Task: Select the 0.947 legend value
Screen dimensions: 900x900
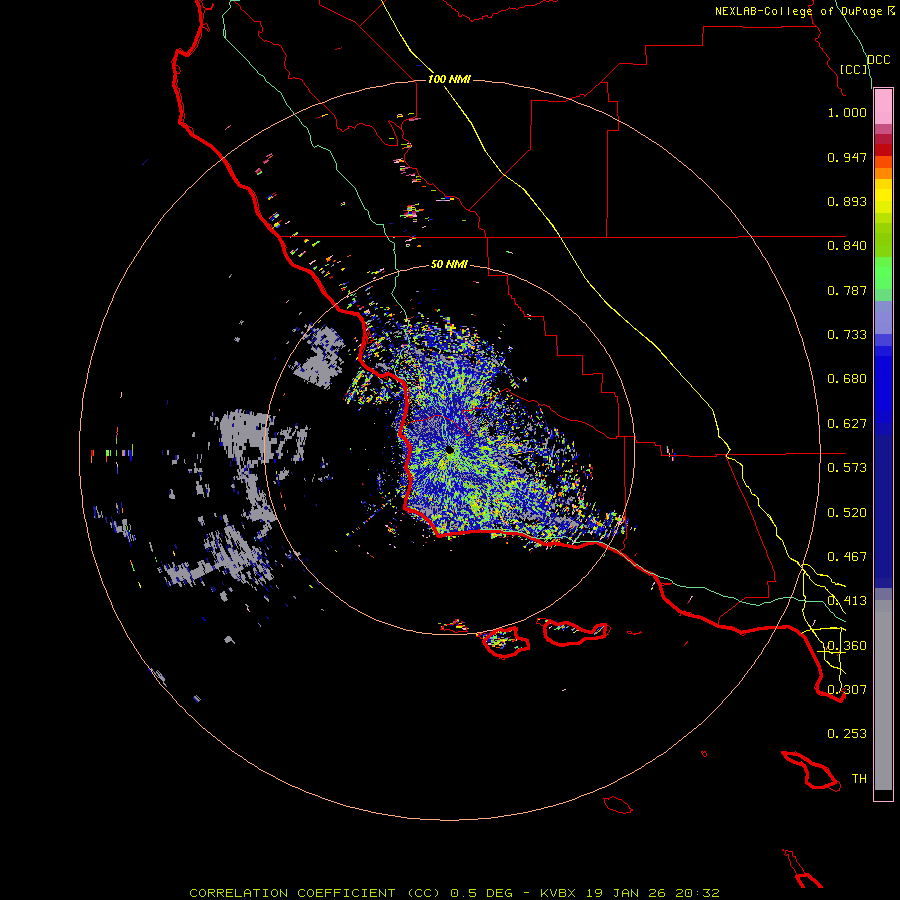Action: [x=847, y=157]
